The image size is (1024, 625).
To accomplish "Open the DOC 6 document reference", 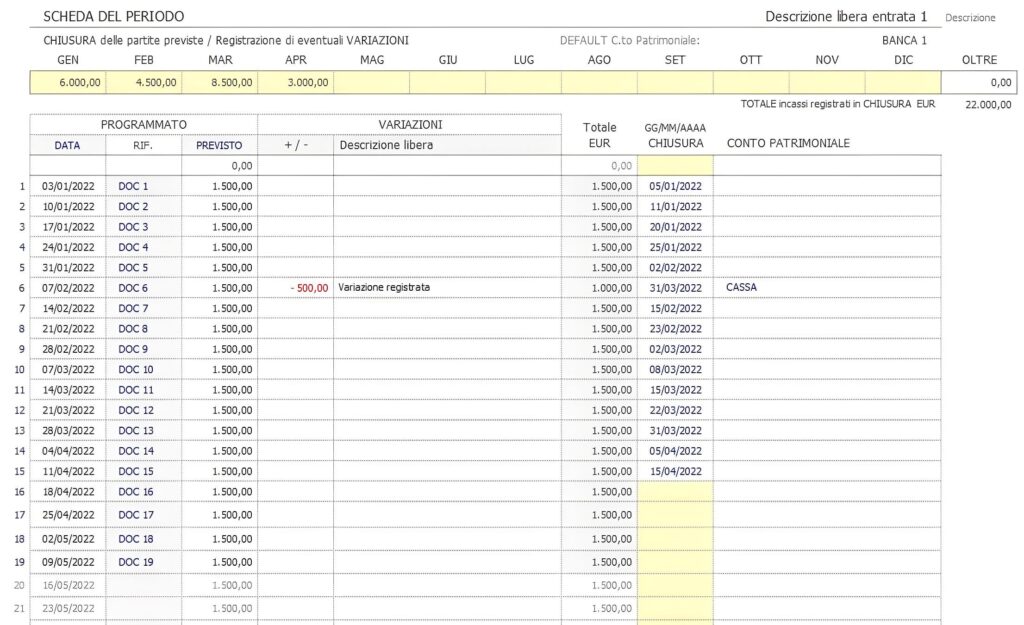I will 132,288.
